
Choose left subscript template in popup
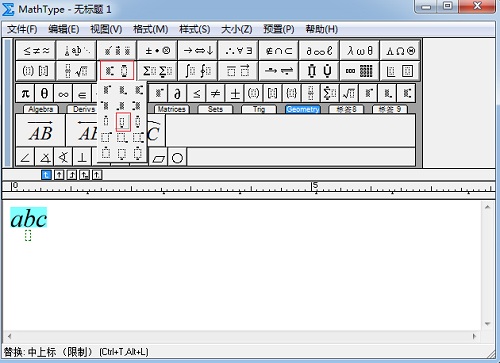(x=122, y=105)
